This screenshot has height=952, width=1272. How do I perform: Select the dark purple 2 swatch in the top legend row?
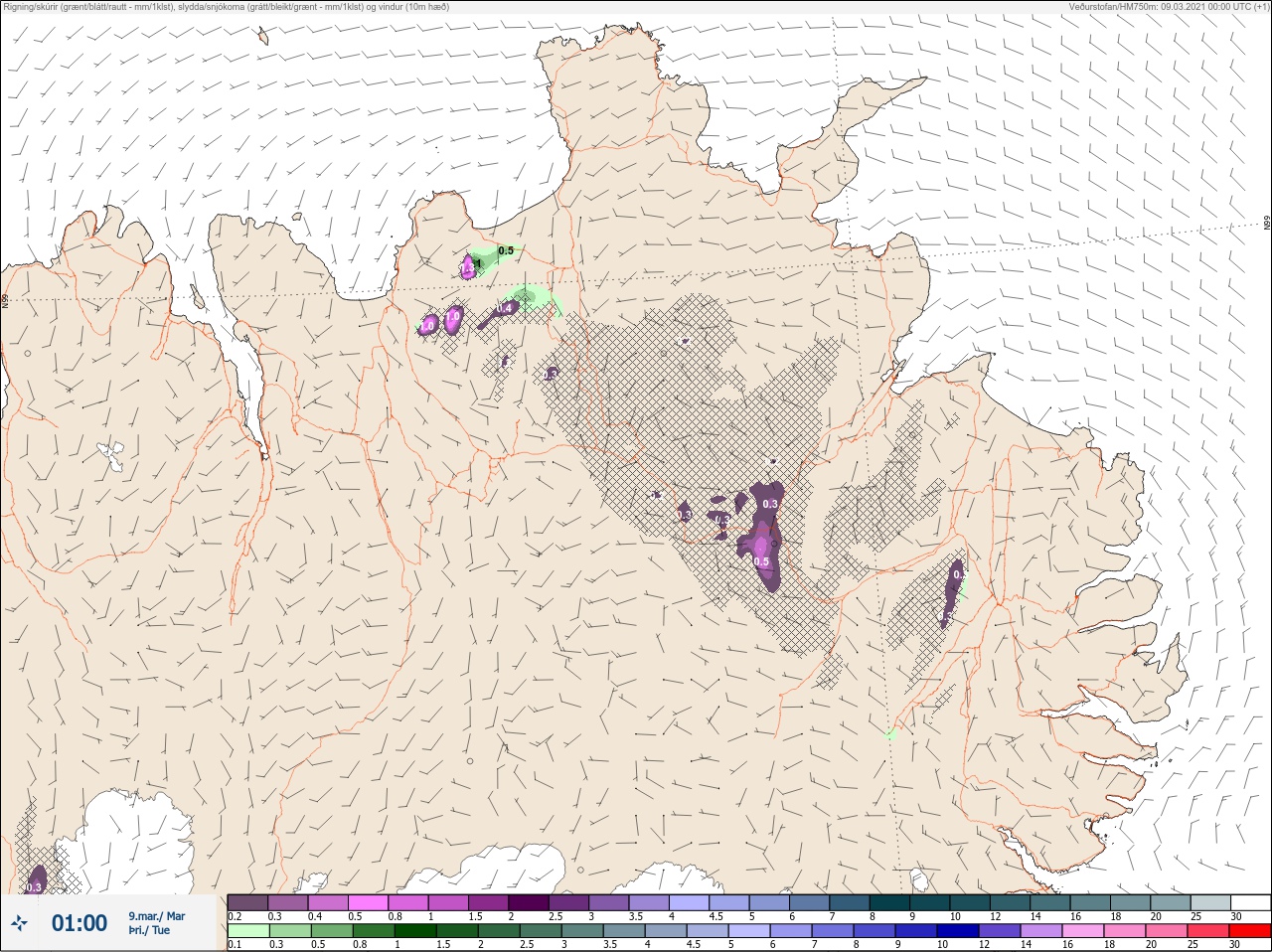pos(529,902)
